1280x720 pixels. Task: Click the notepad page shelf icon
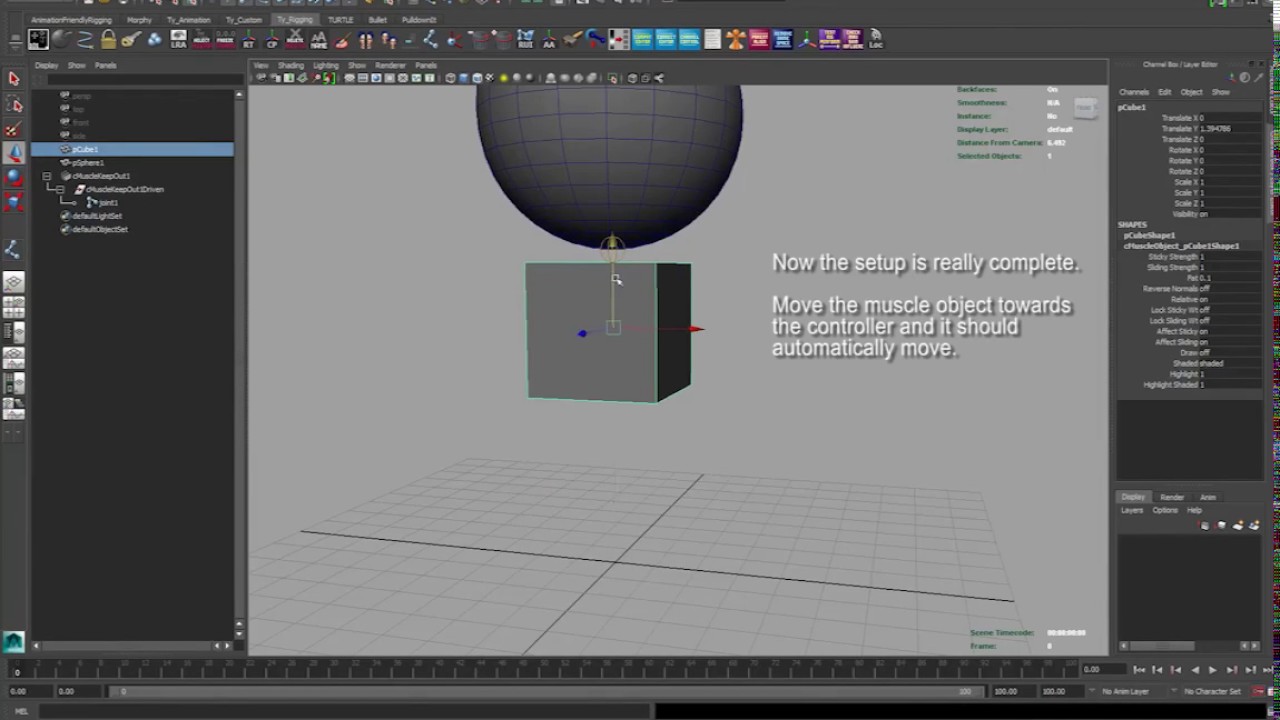tap(712, 39)
